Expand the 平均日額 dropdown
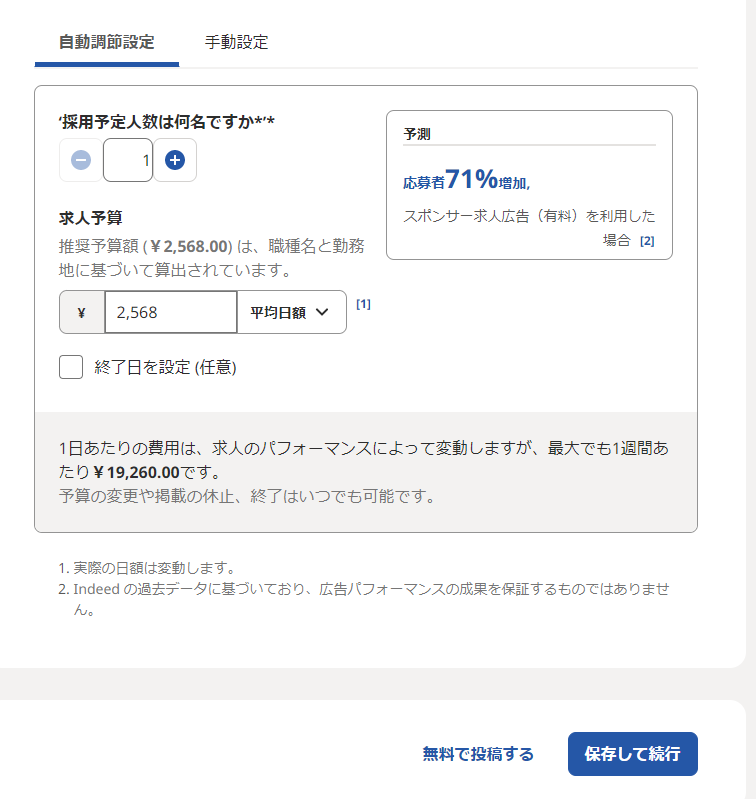 290,312
